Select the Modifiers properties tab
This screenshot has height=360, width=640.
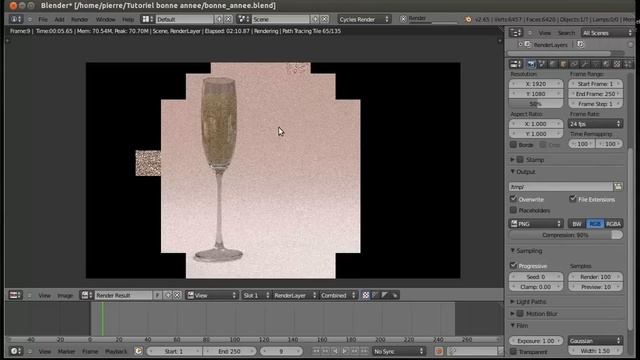pos(584,64)
